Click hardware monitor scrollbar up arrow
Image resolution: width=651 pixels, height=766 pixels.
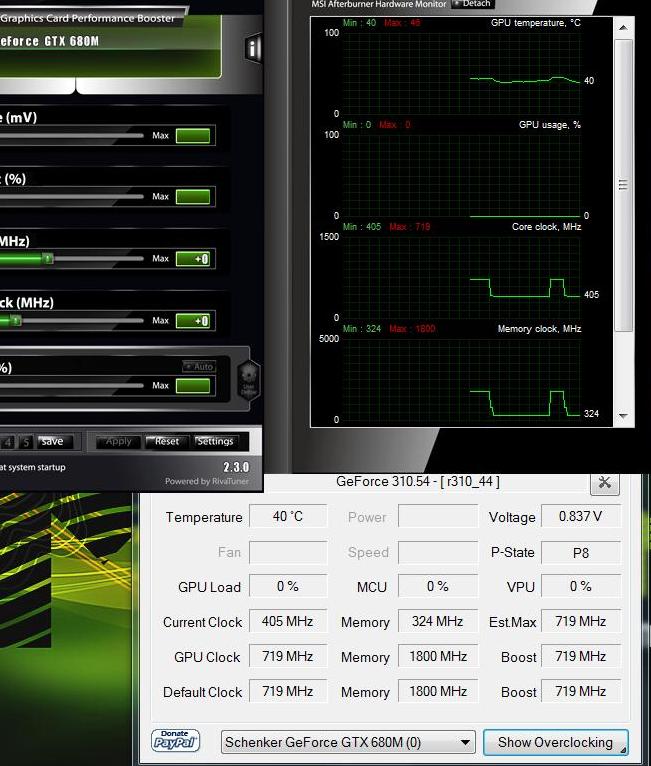point(623,28)
